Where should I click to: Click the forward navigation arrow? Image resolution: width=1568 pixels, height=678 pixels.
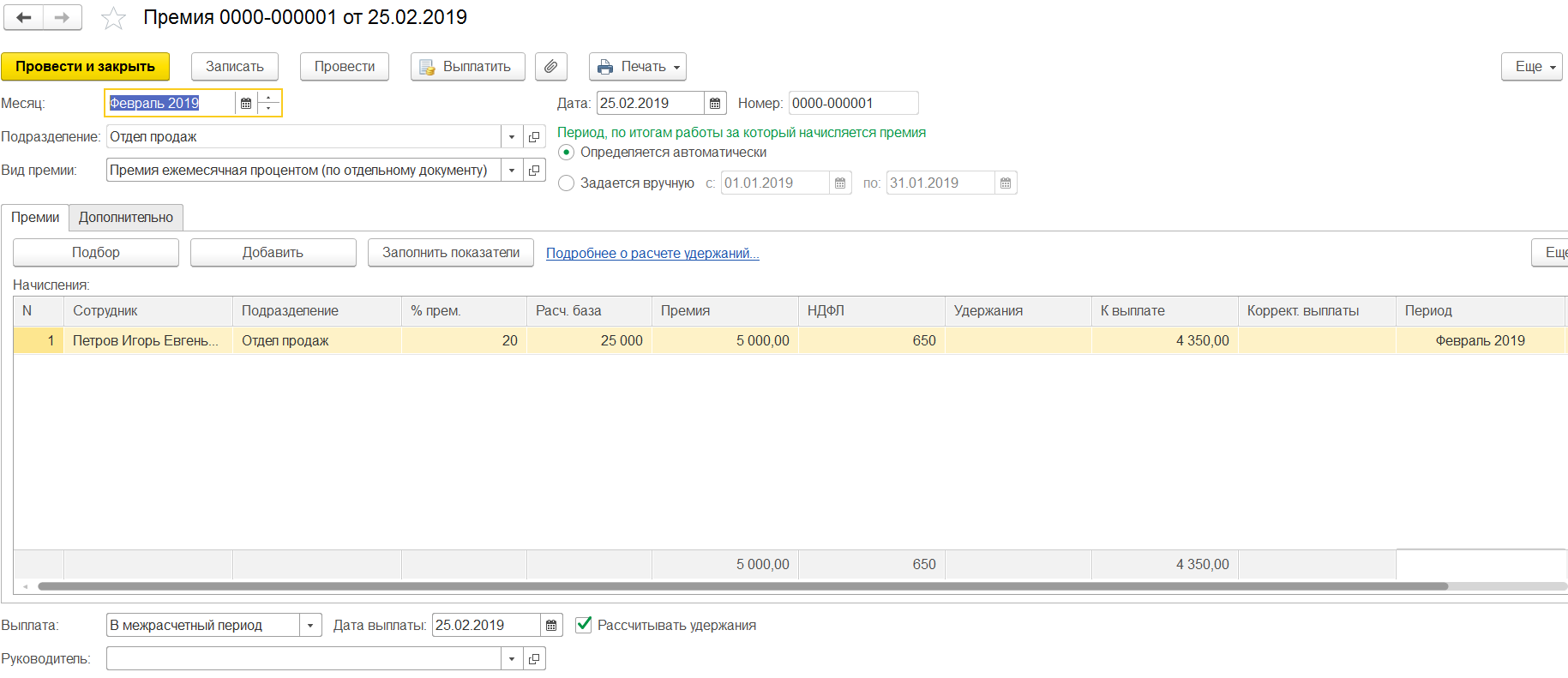tap(62, 17)
